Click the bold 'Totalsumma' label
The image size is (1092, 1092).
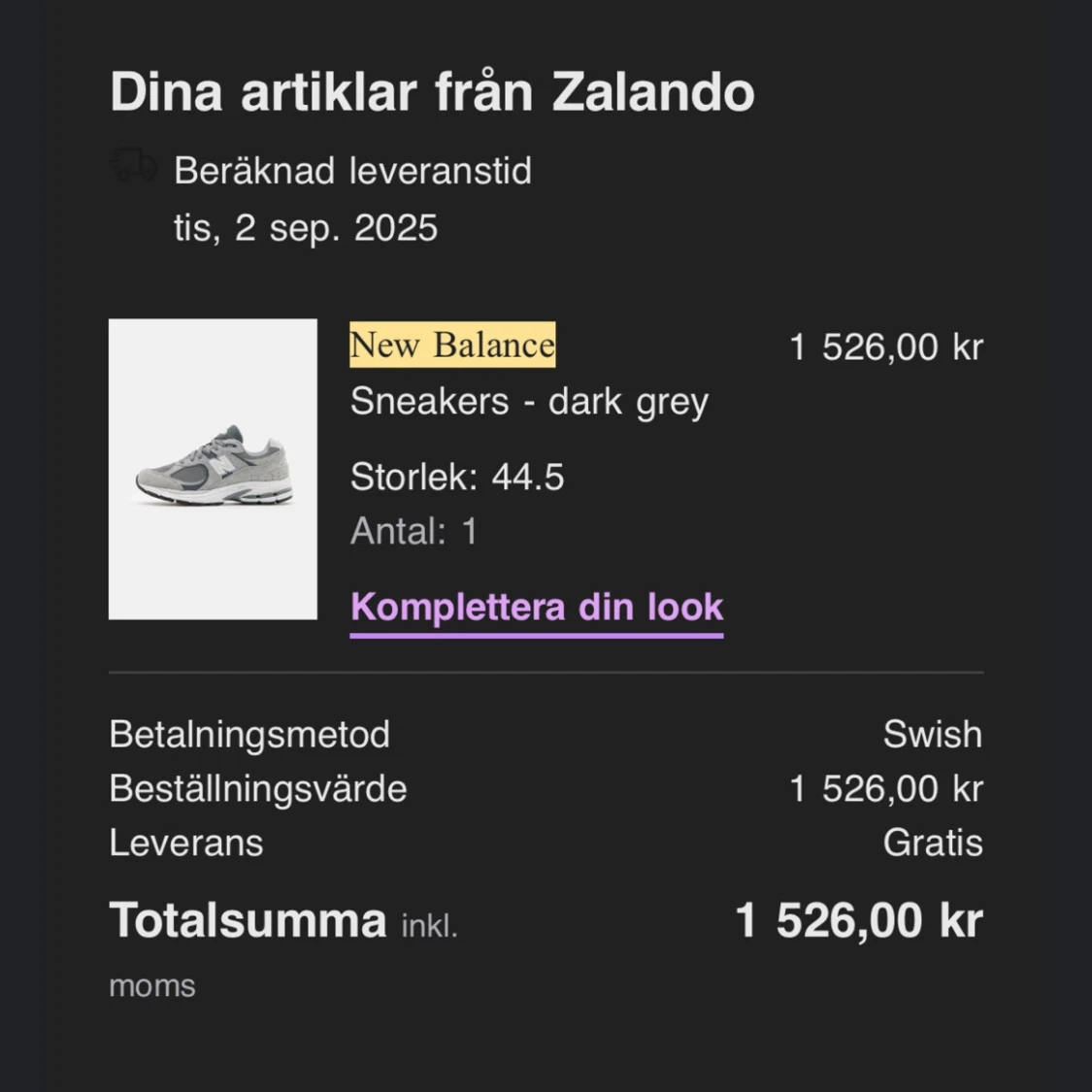pos(248,919)
